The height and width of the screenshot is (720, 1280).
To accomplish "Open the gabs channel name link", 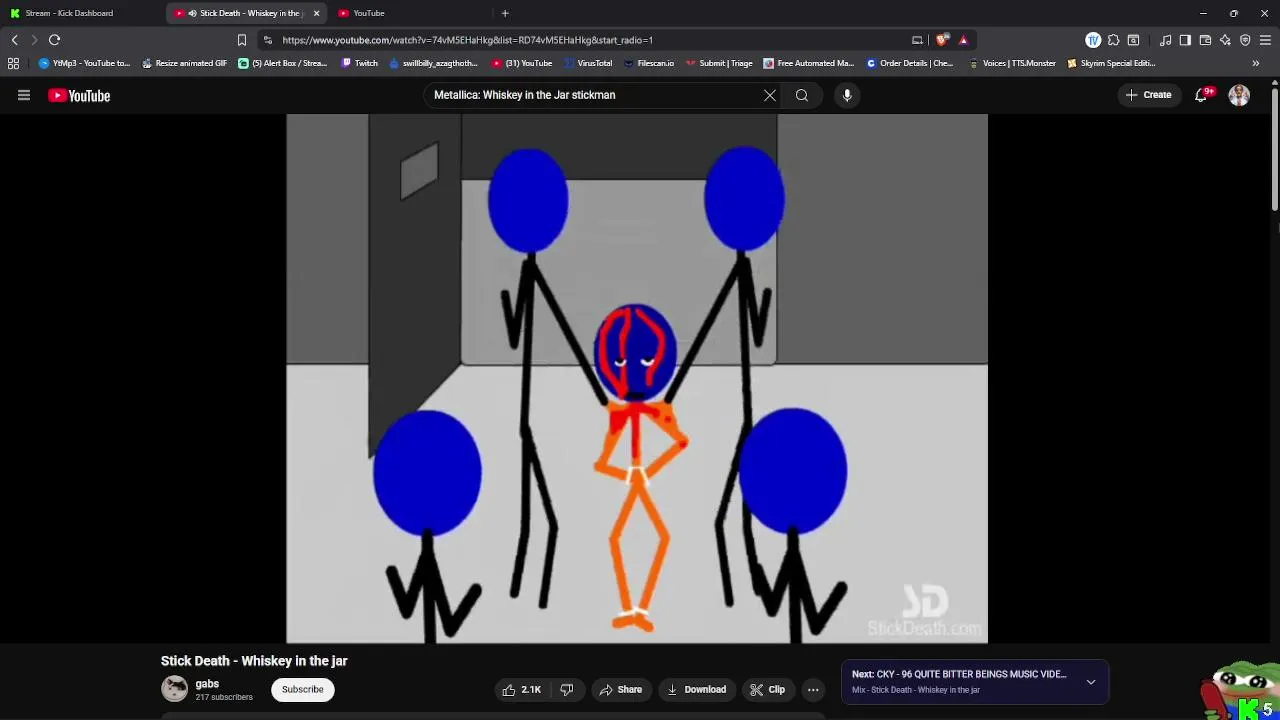I will pyautogui.click(x=207, y=684).
